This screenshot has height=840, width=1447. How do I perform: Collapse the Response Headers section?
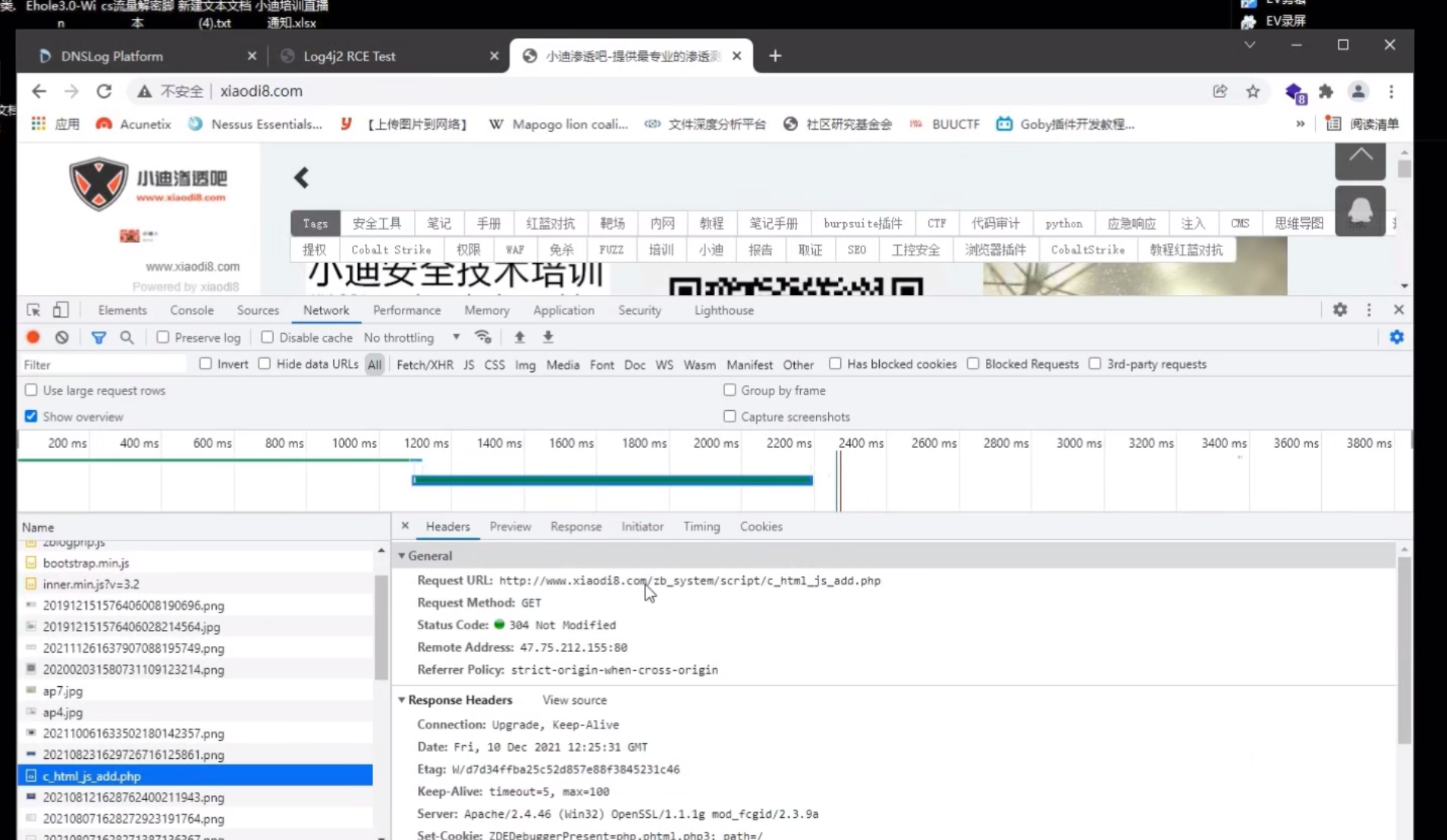click(402, 700)
